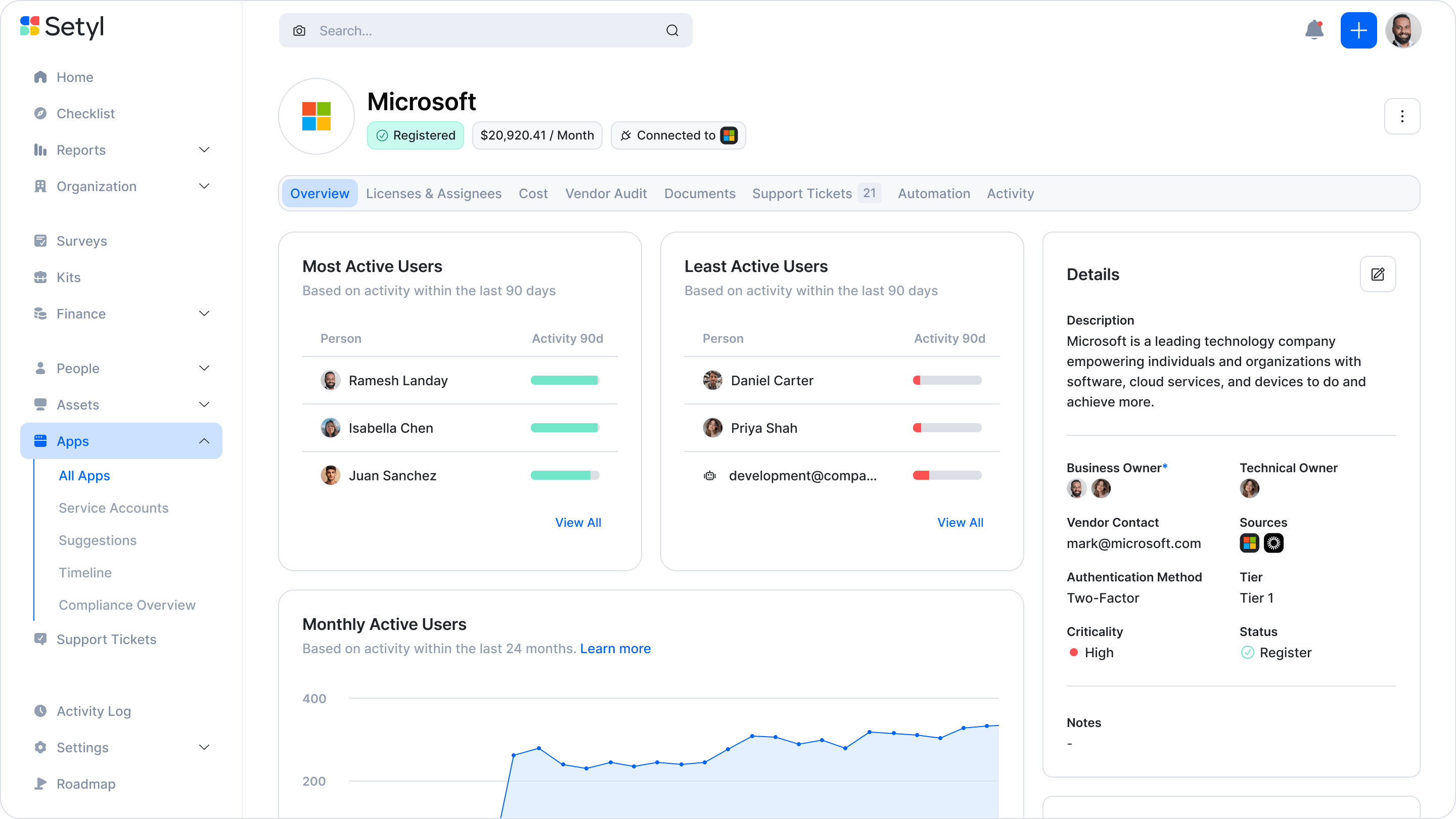Click the edit pencil icon in Details panel
This screenshot has height=819, width=1456.
coord(1378,274)
